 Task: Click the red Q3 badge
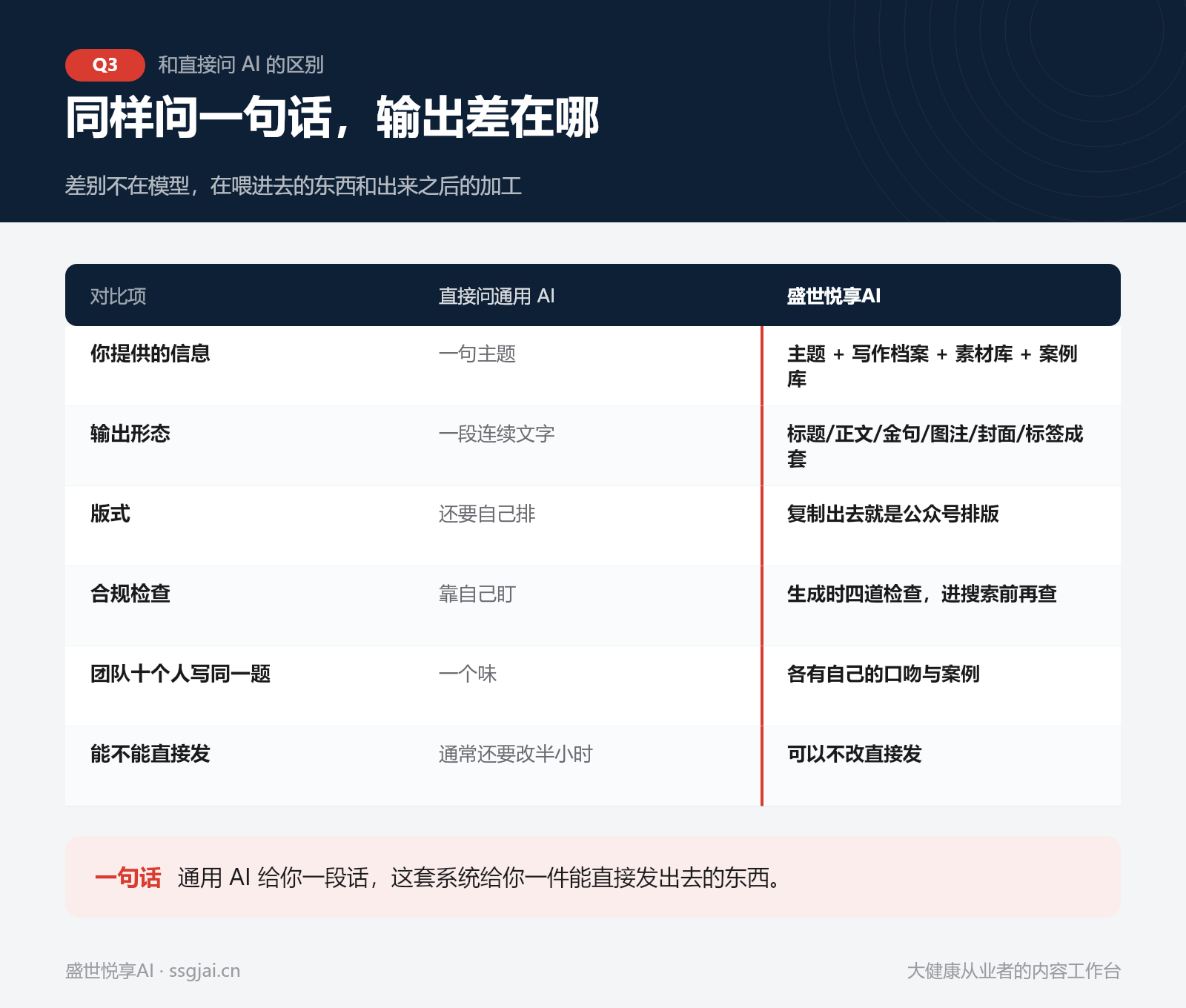tap(105, 65)
